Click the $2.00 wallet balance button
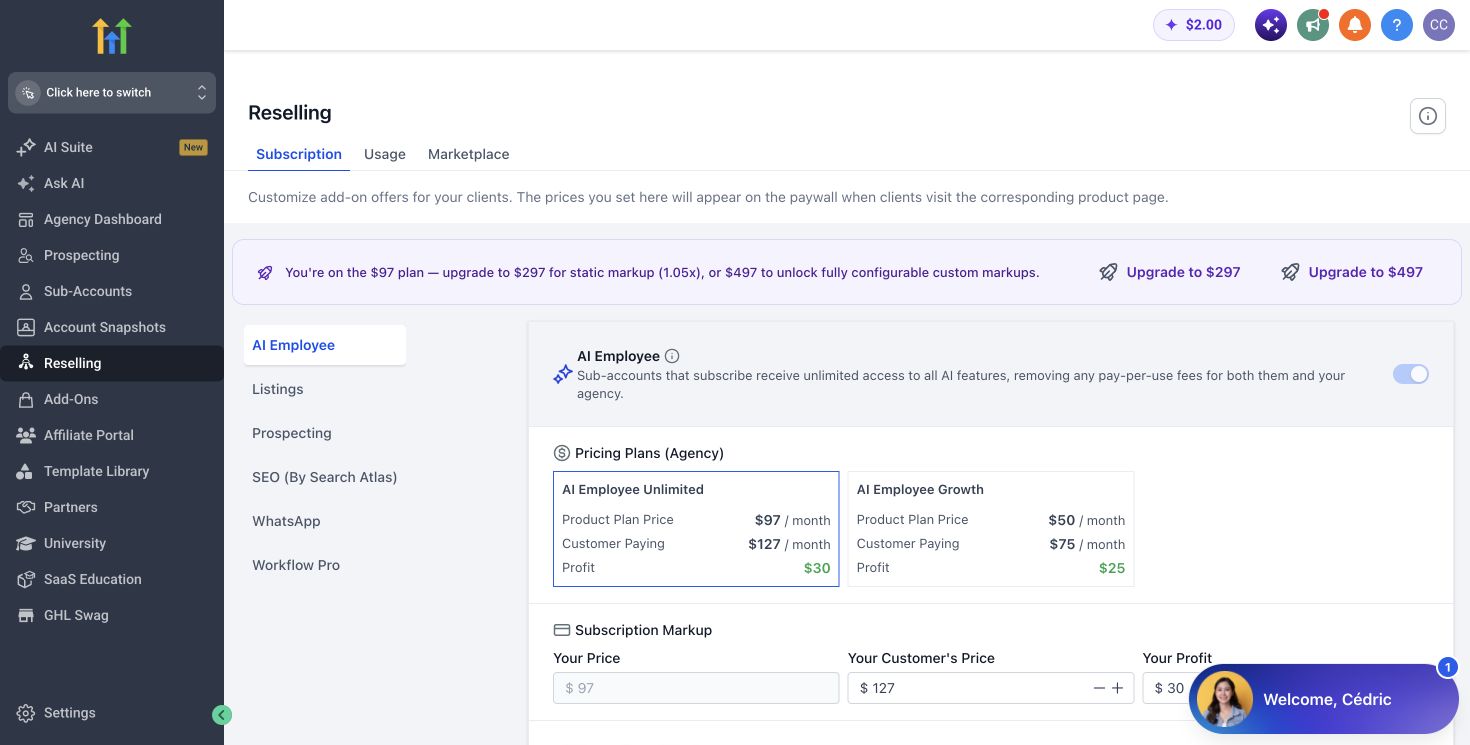The height and width of the screenshot is (745, 1470). [1194, 25]
